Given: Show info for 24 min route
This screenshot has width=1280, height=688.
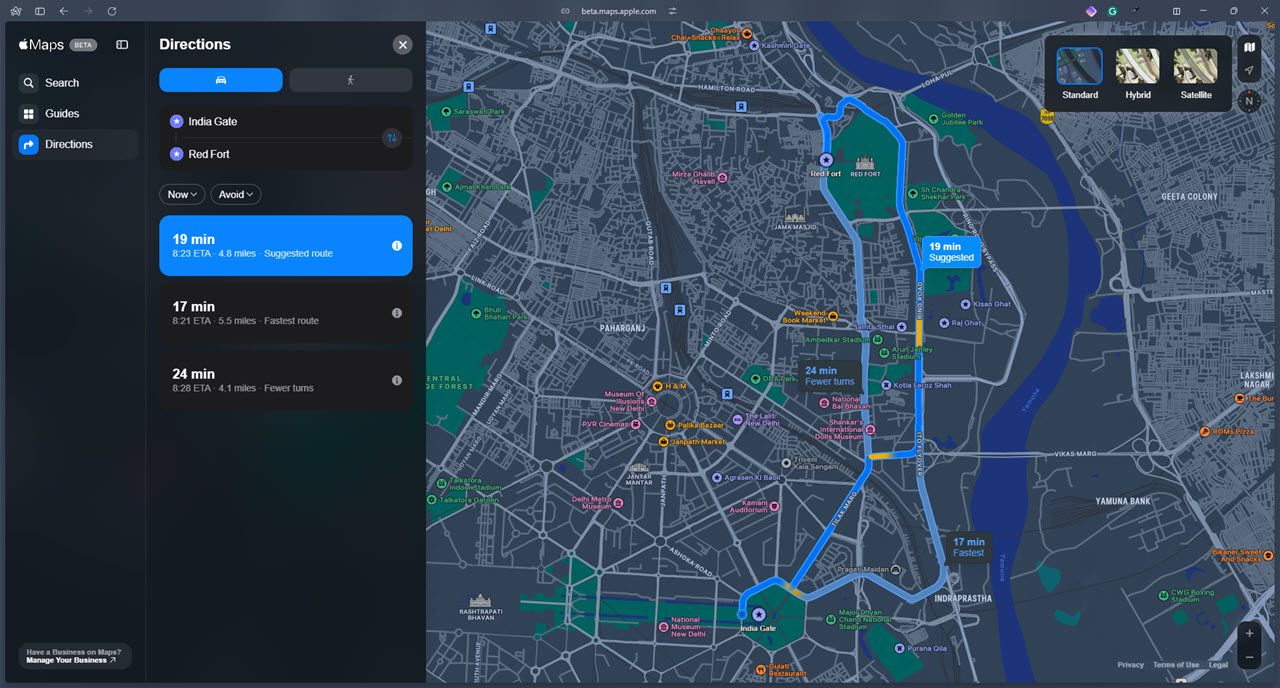Looking at the screenshot, I should (397, 380).
